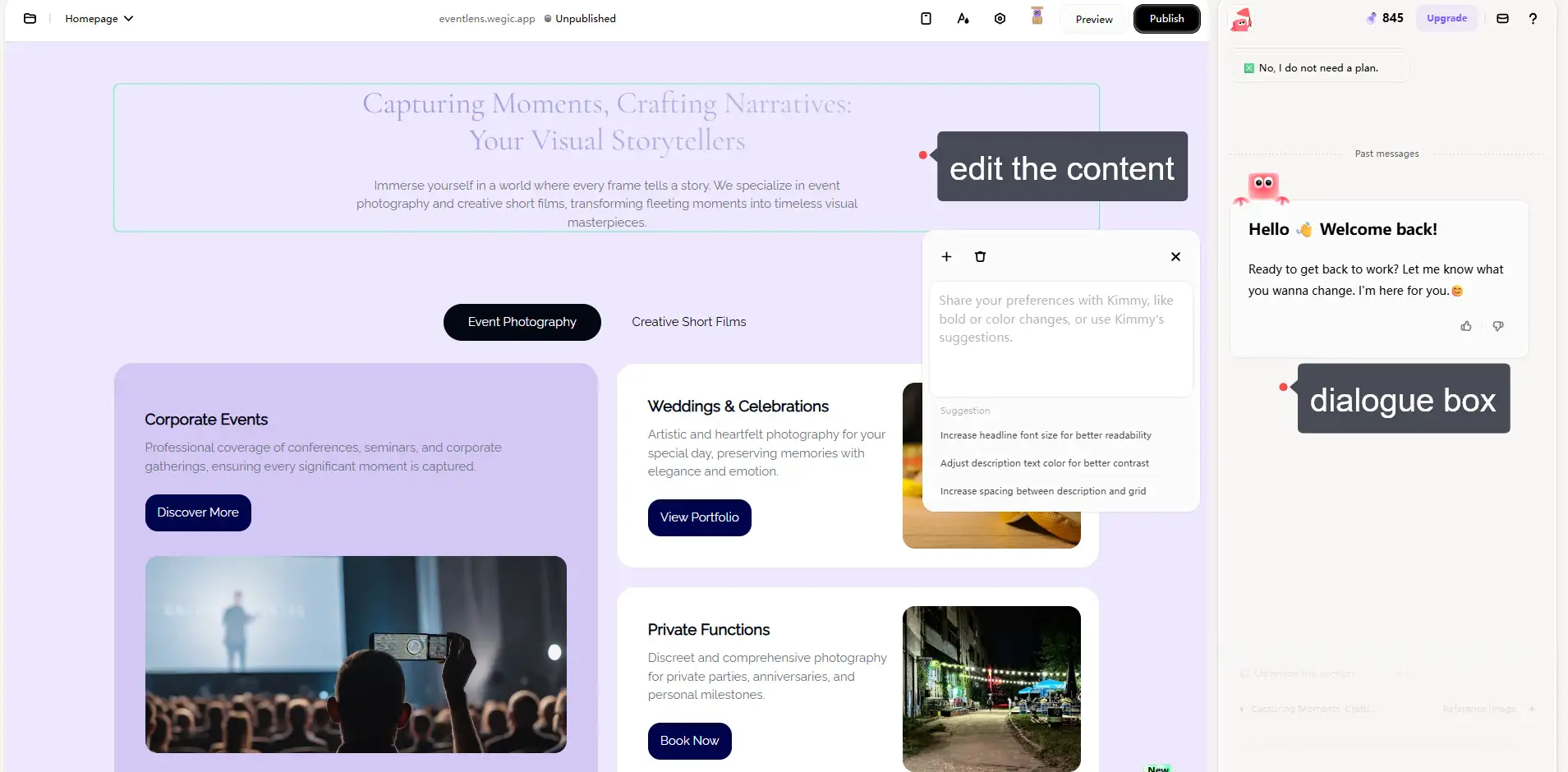The image size is (1568, 772).
Task: Click the 'Suggestion' label in popup
Action: (965, 411)
